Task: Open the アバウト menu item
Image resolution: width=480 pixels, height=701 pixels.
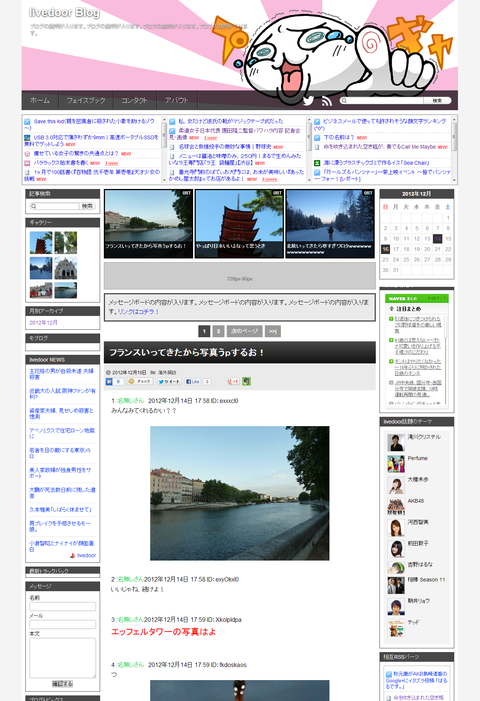Action: pos(177,100)
